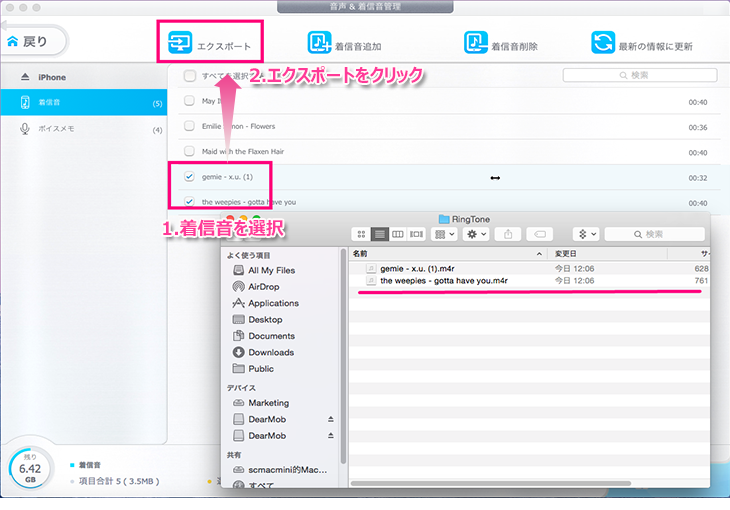The image size is (730, 510).
Task: Open the Dropbox dropdown in Finder toolbar
Action: pos(584,234)
